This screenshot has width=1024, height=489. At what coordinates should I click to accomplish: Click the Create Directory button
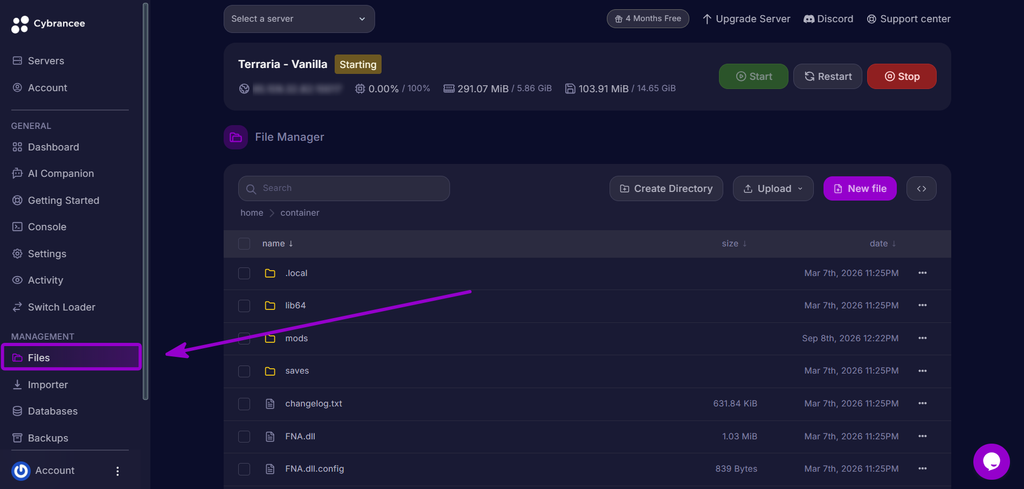tap(666, 189)
